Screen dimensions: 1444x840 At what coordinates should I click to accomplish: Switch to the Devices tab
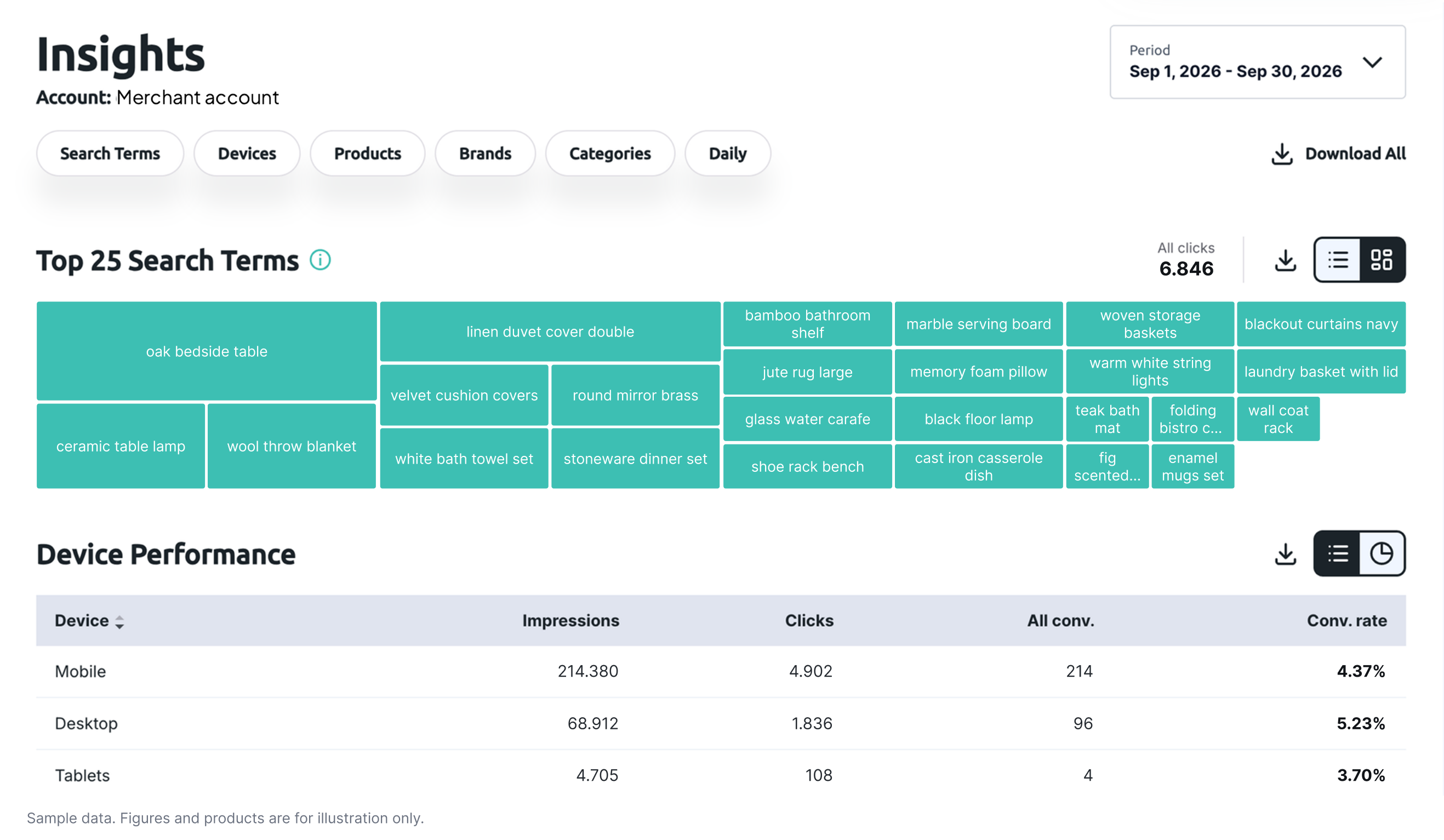247,153
